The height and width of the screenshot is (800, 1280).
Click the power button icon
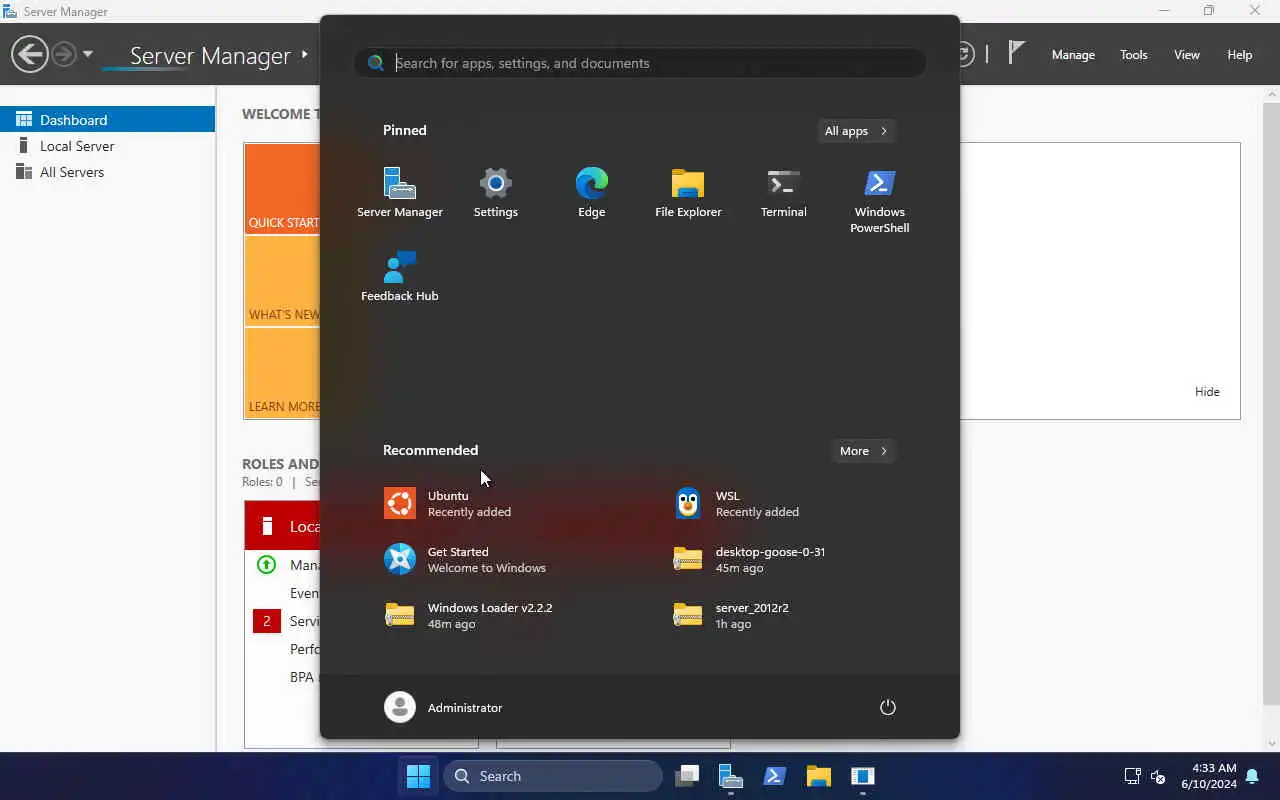[887, 707]
